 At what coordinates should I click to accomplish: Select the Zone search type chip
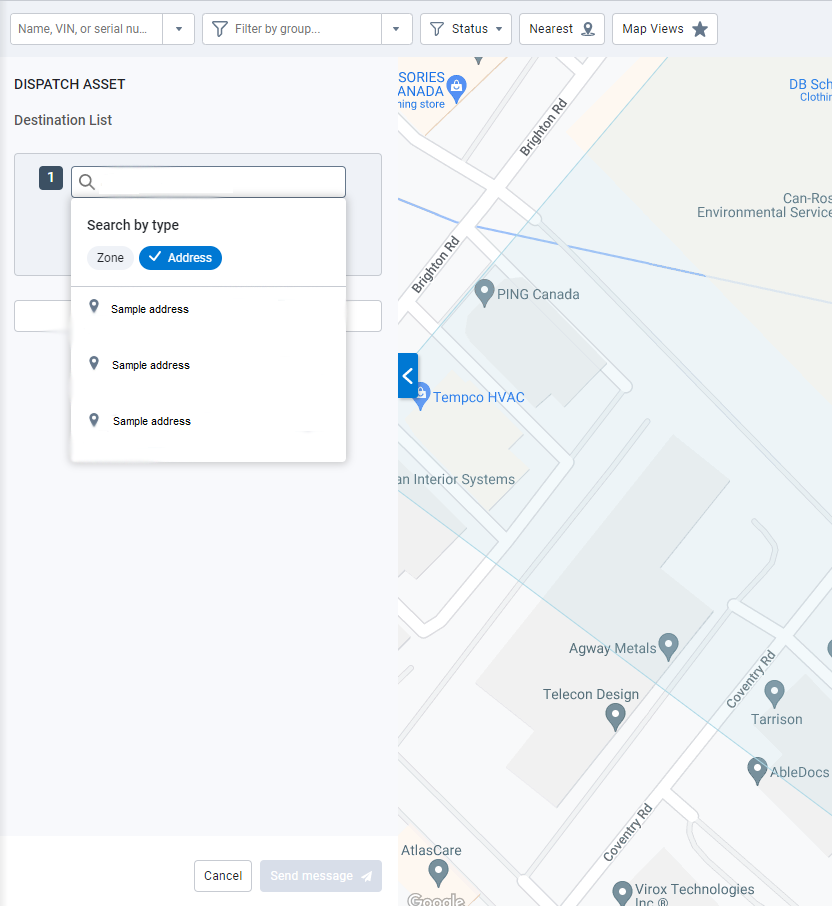pyautogui.click(x=110, y=258)
